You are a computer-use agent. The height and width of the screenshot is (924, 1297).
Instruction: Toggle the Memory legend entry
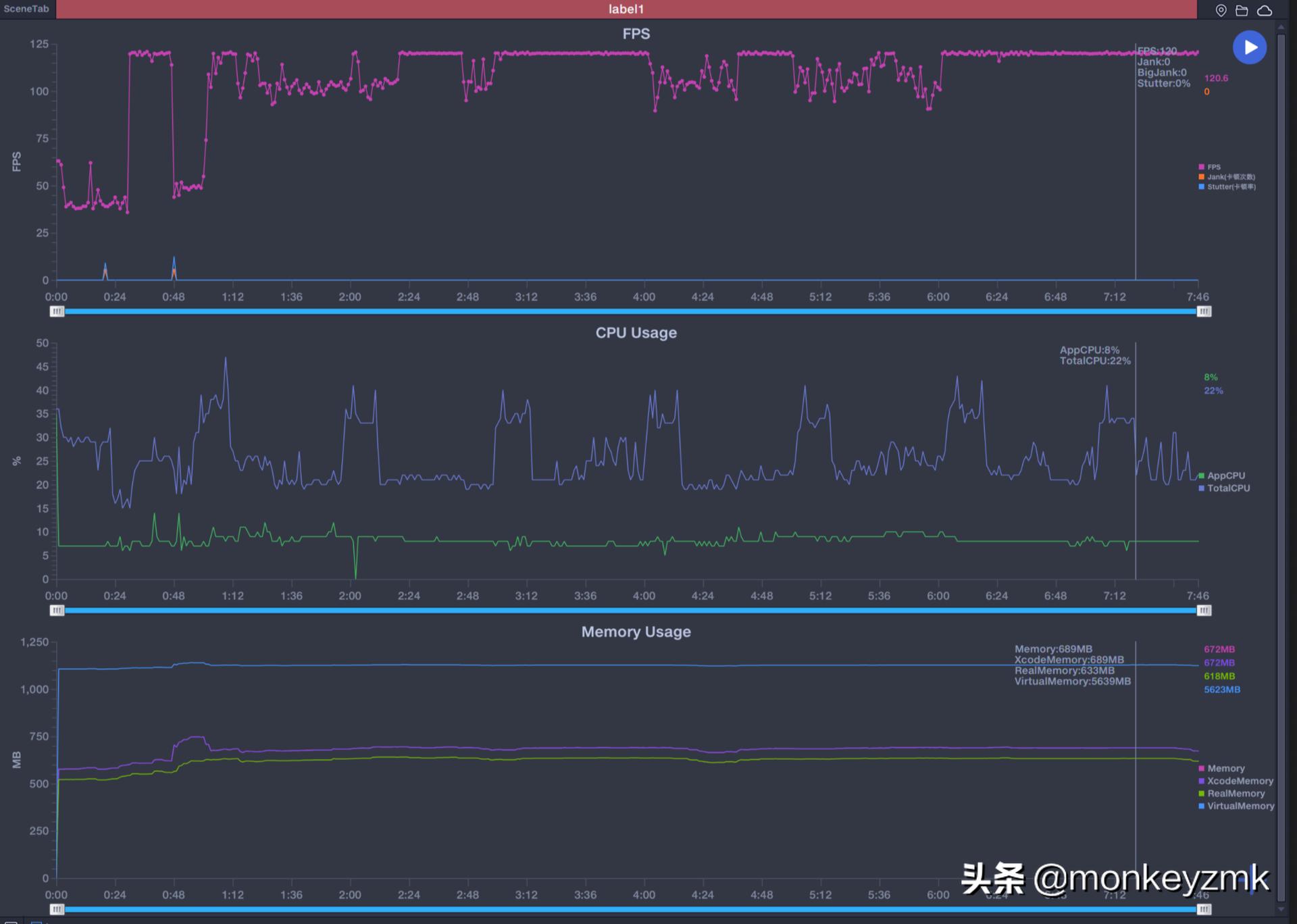(x=1225, y=769)
